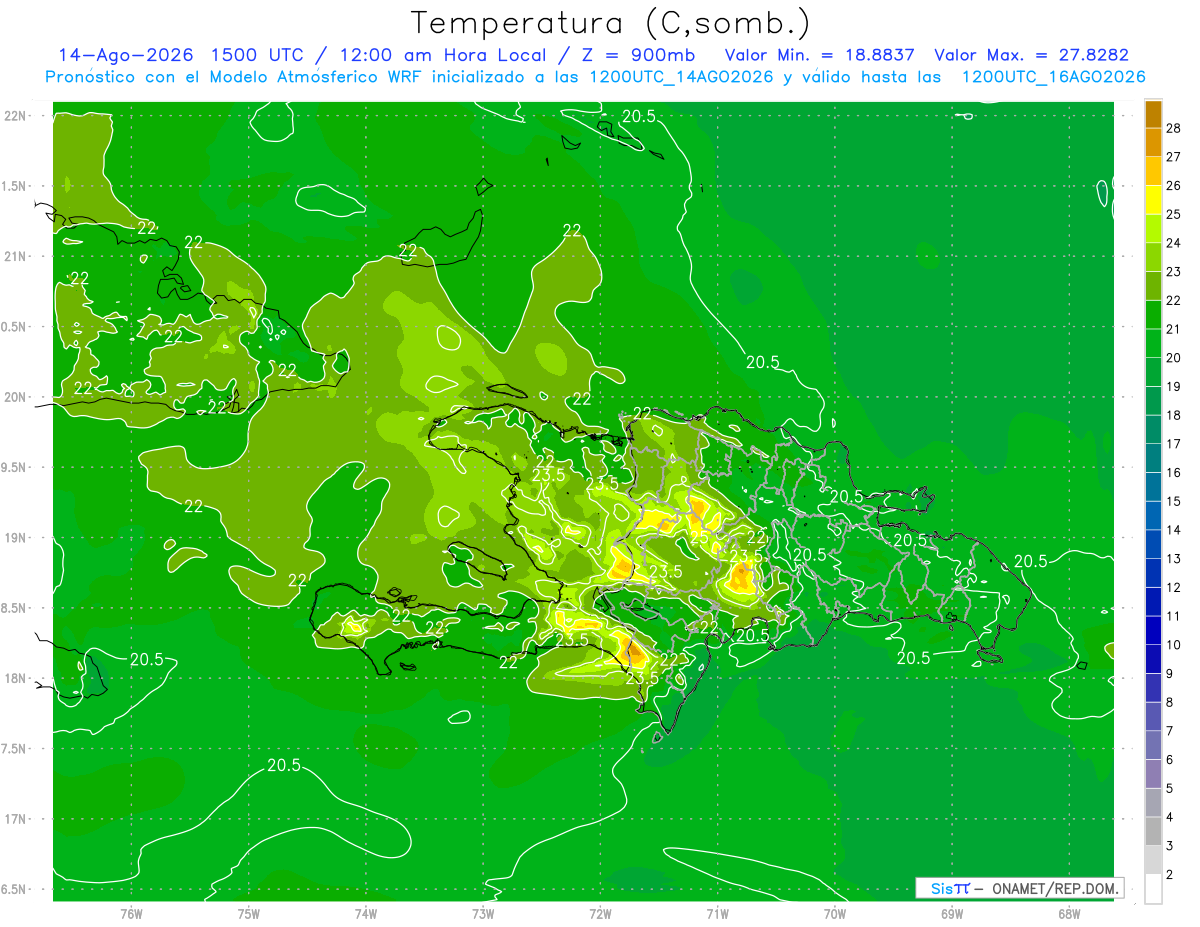Click the "24" value on color scale
1200x927 pixels.
(x=1174, y=243)
